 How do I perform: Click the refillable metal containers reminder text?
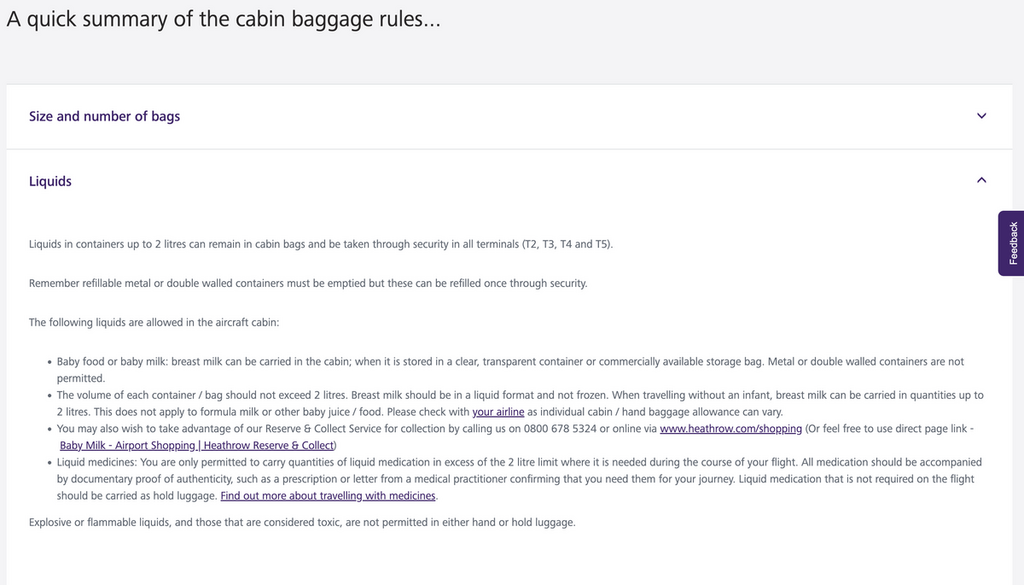(308, 283)
